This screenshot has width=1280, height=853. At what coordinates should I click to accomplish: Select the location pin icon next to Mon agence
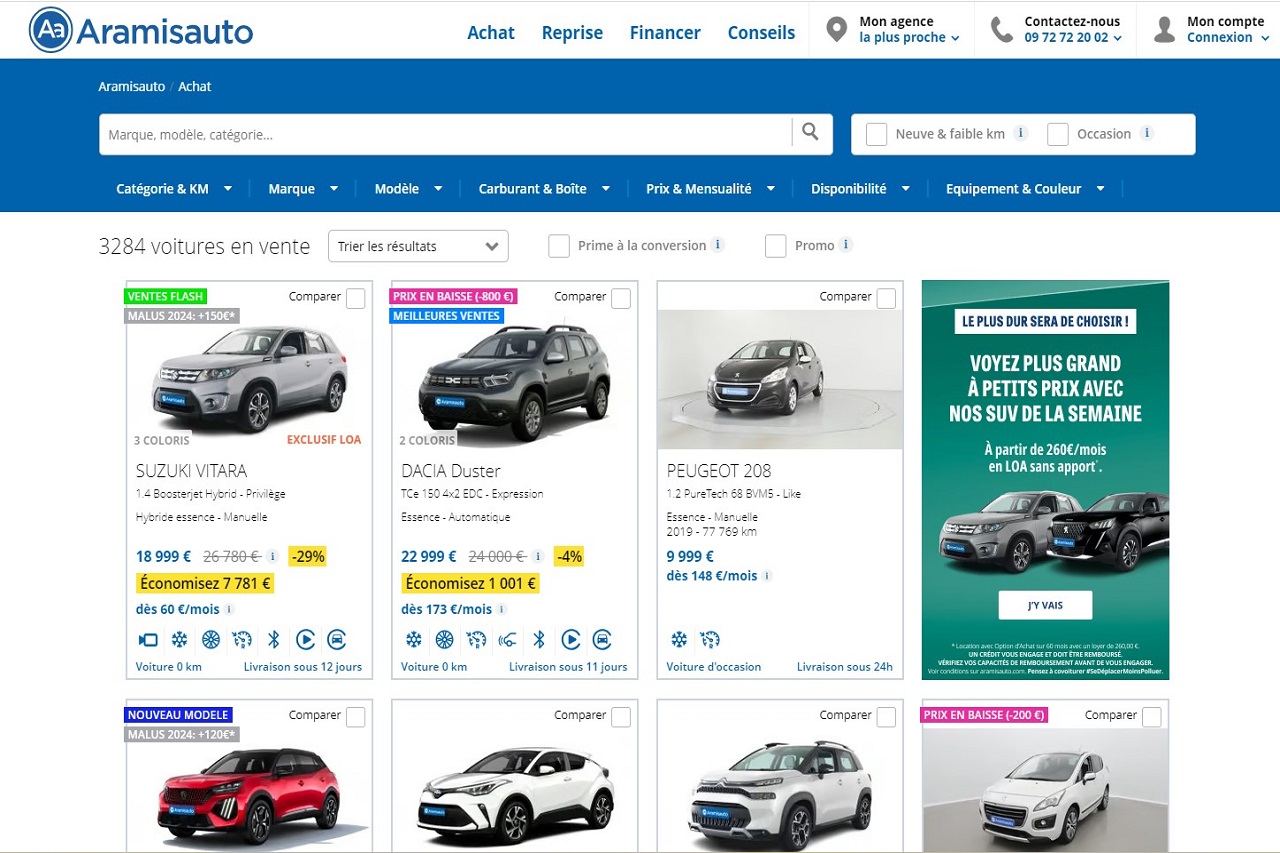click(837, 29)
